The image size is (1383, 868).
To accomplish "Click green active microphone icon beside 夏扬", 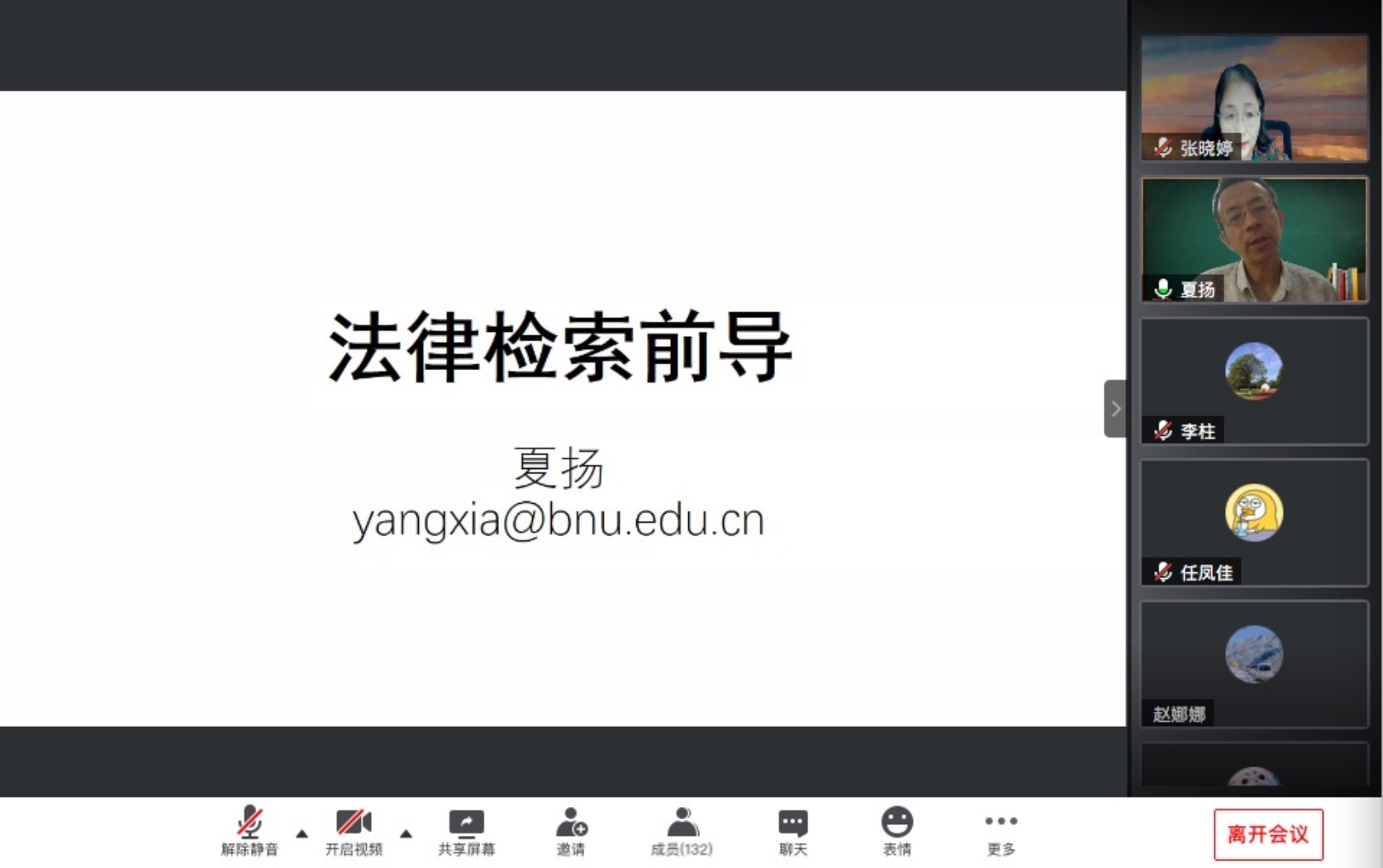I will pos(1163,289).
